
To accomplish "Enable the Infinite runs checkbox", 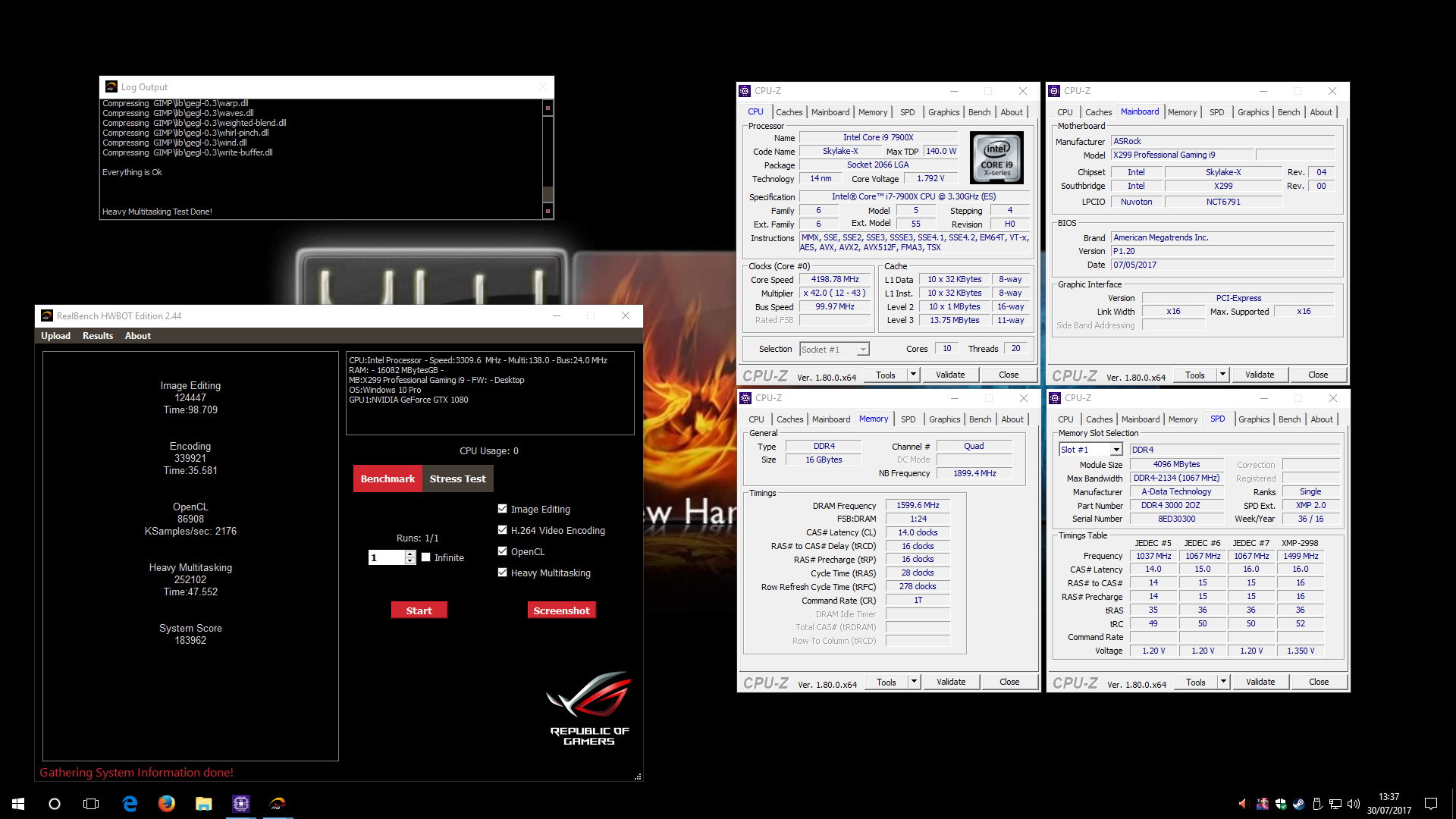I will pos(426,557).
